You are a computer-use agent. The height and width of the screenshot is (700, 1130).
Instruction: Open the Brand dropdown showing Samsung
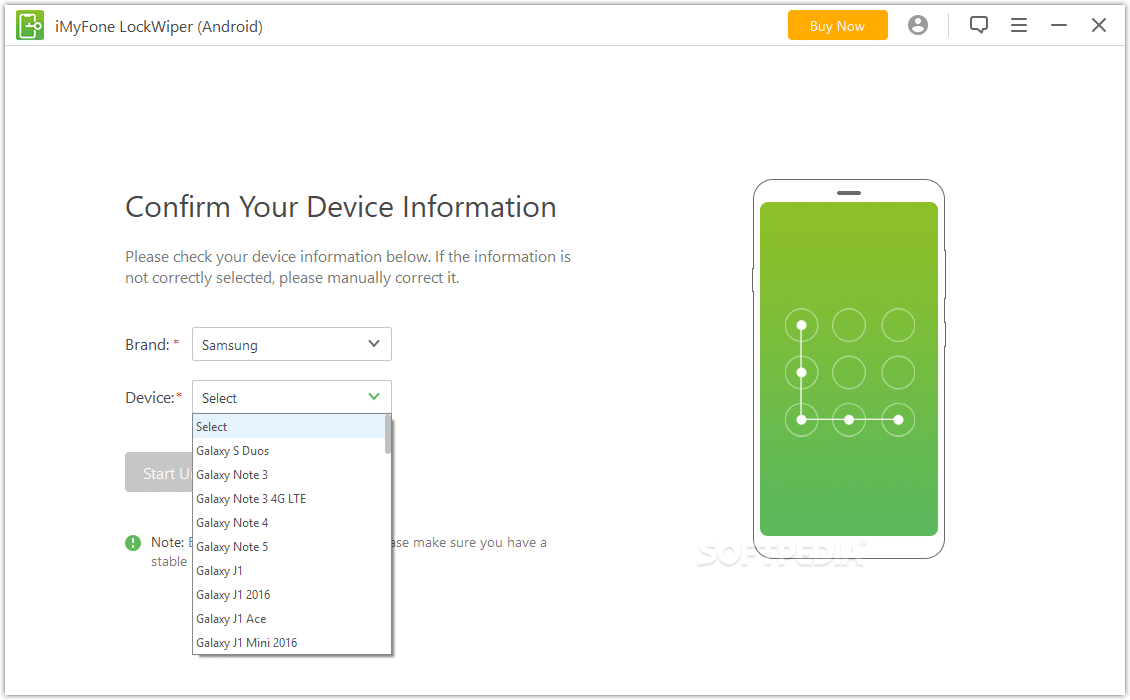(x=291, y=344)
